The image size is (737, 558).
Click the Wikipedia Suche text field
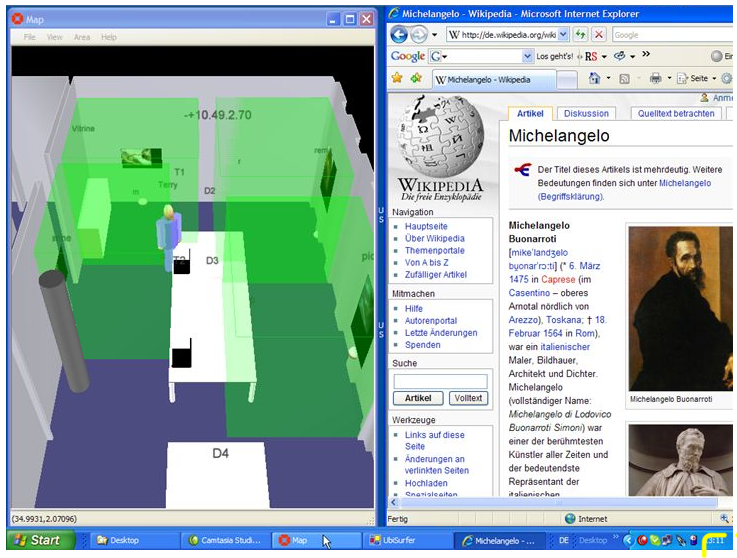click(440, 381)
